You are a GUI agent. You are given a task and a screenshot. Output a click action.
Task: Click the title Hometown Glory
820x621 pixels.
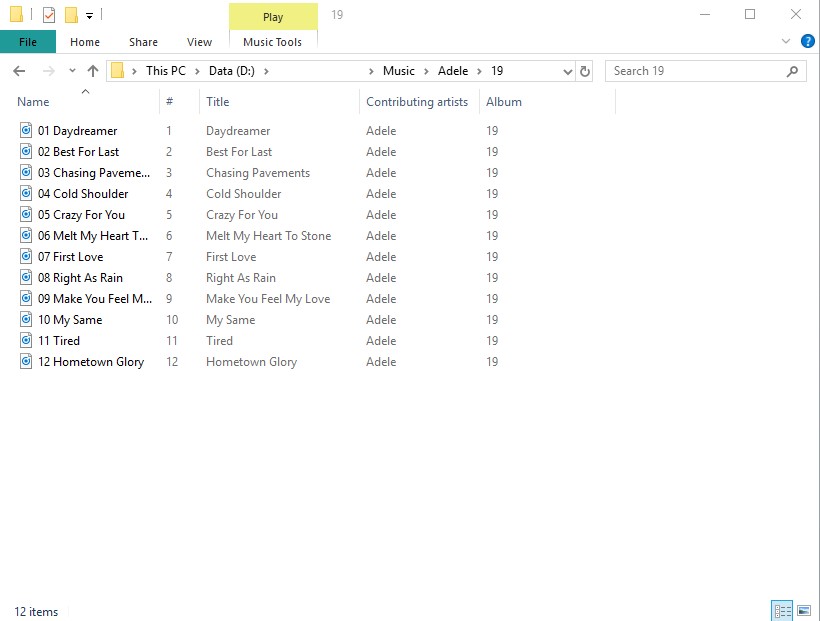(251, 362)
